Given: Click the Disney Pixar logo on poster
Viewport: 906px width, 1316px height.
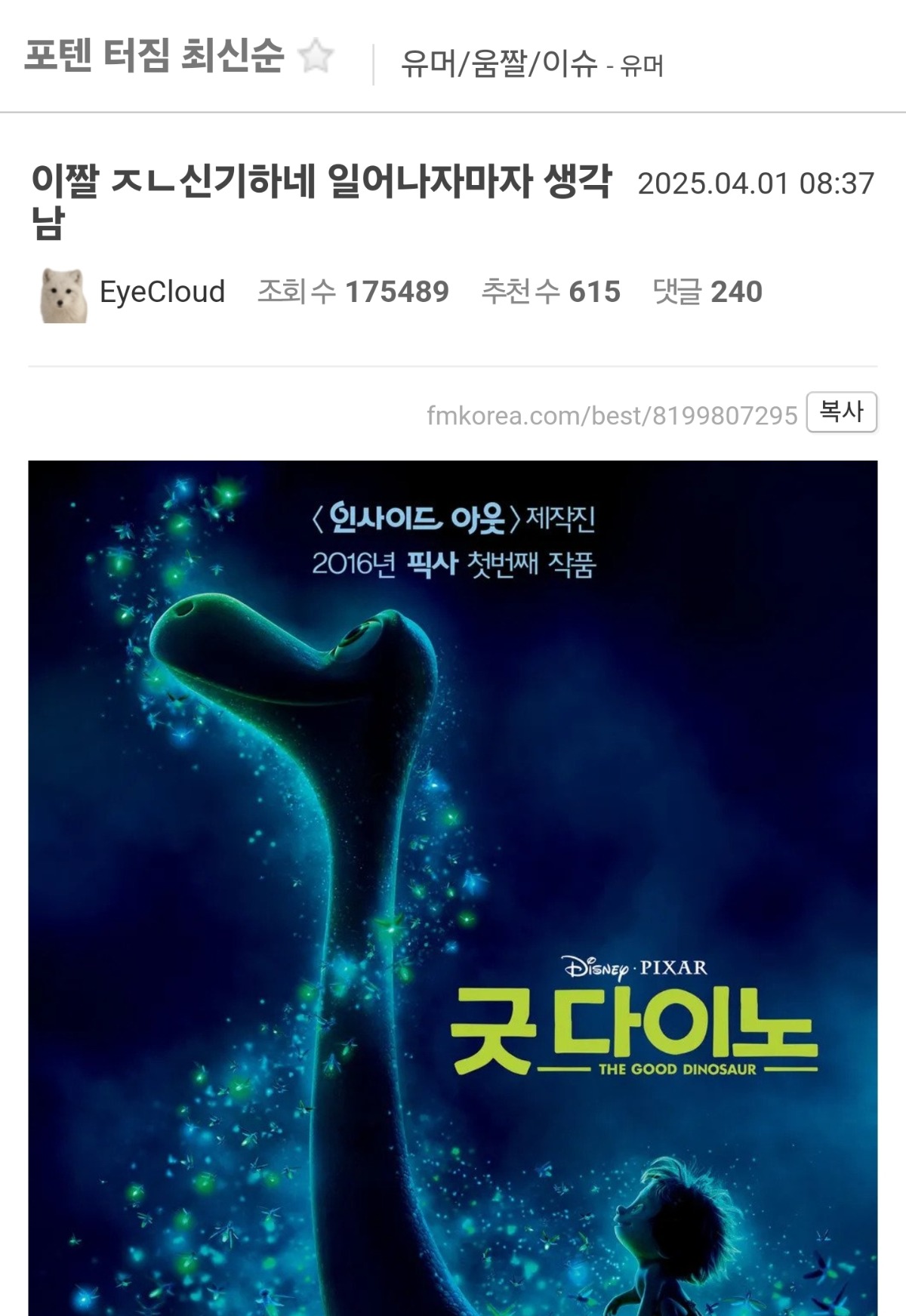Looking at the screenshot, I should pyautogui.click(x=635, y=967).
